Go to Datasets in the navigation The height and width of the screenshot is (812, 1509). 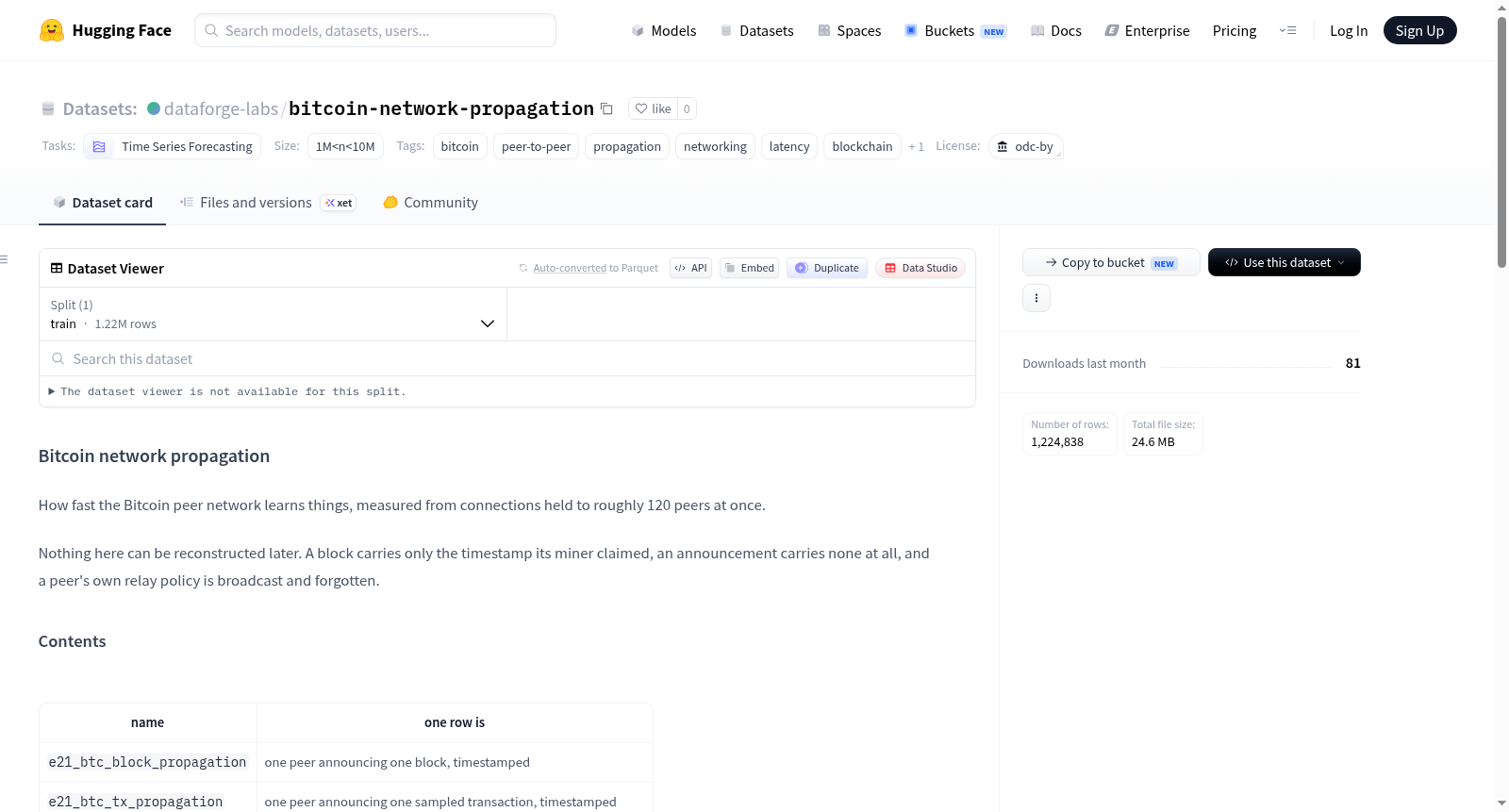(x=756, y=30)
